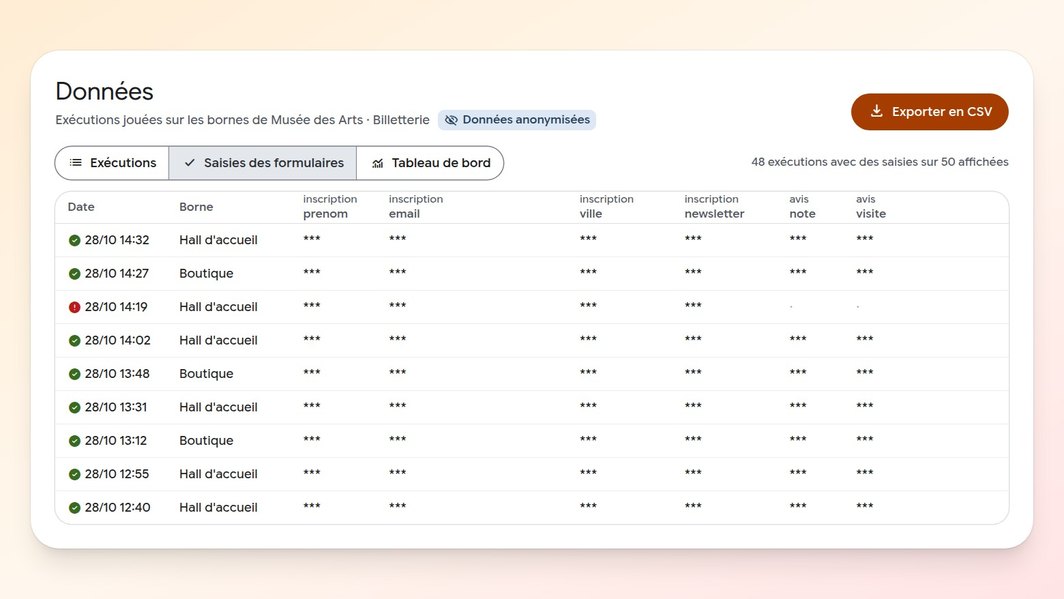
Task: Click green status icon for 28/10 12:55
Action: [x=75, y=474]
